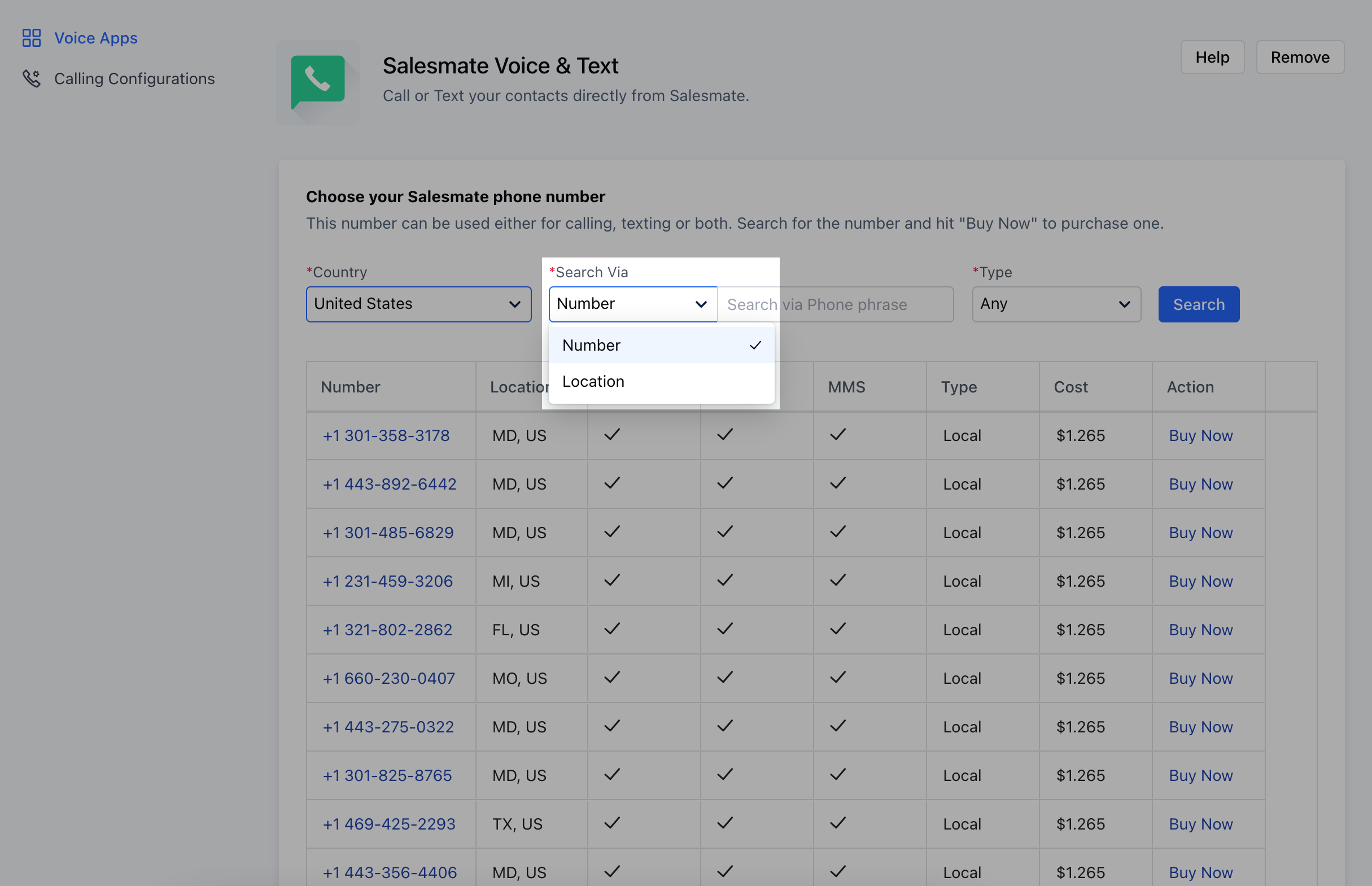Image resolution: width=1372 pixels, height=886 pixels.
Task: Open the United States country dropdown
Action: (x=418, y=304)
